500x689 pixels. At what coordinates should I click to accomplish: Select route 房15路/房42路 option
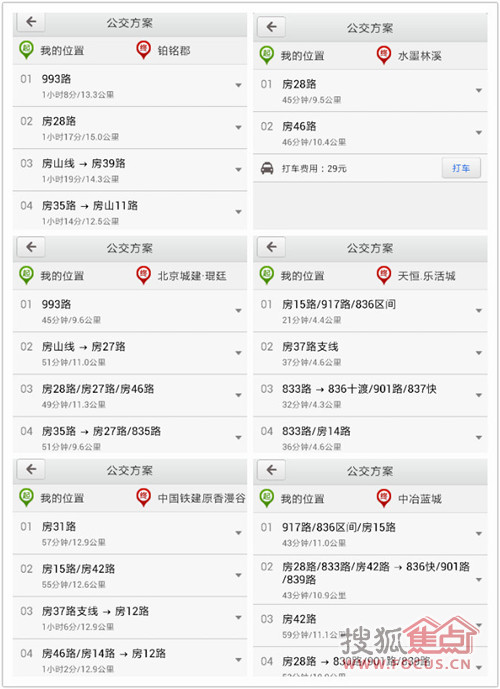130,576
